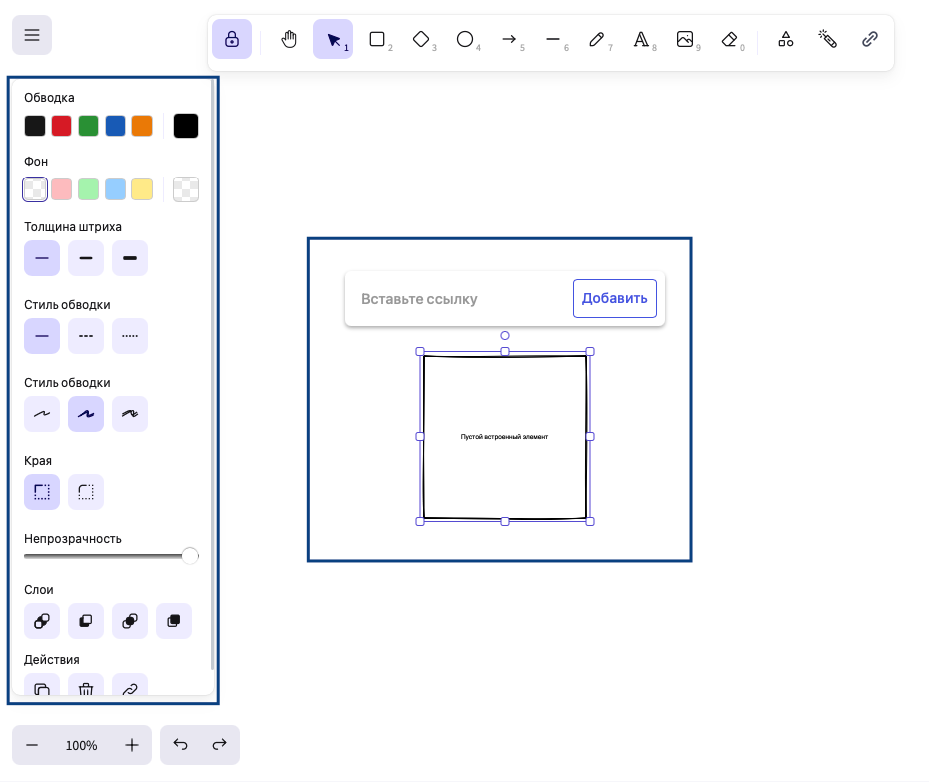This screenshot has width=929, height=782.
Task: Switch edges to rounded corners
Action: pos(86,492)
